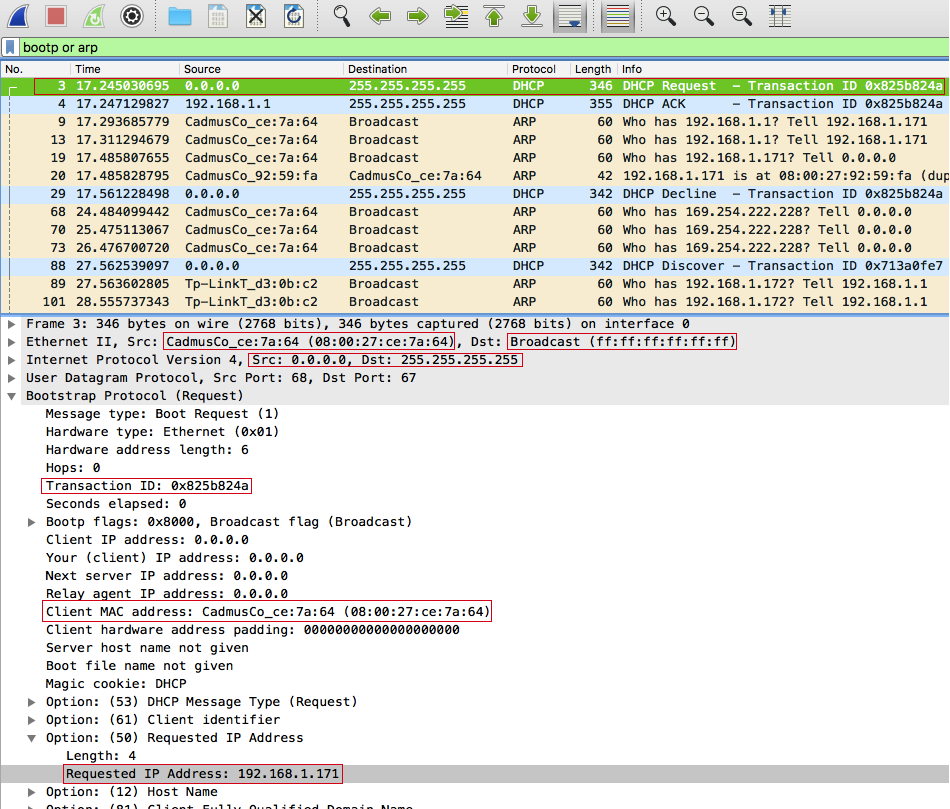Go back with the green left arrow
Viewport: 950px width, 809px height.
click(380, 16)
